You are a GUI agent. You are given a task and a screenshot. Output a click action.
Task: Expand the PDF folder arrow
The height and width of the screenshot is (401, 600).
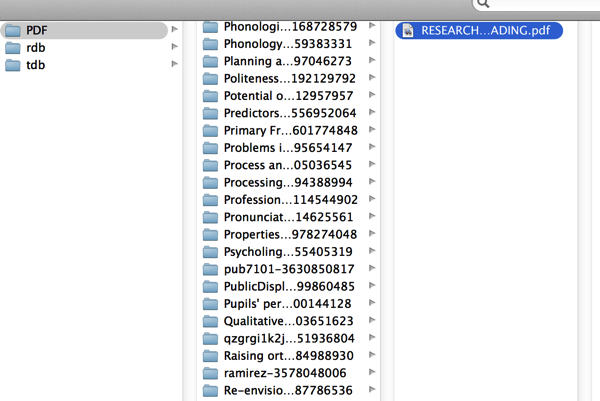[x=174, y=29]
